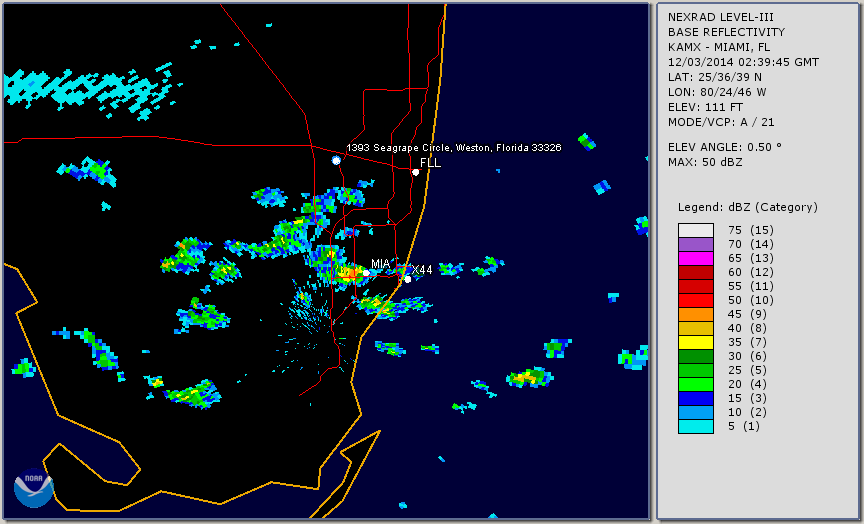Click the 'KAMX - MIAMI, FL' station text
Screen dimensions: 864x524
point(719,47)
